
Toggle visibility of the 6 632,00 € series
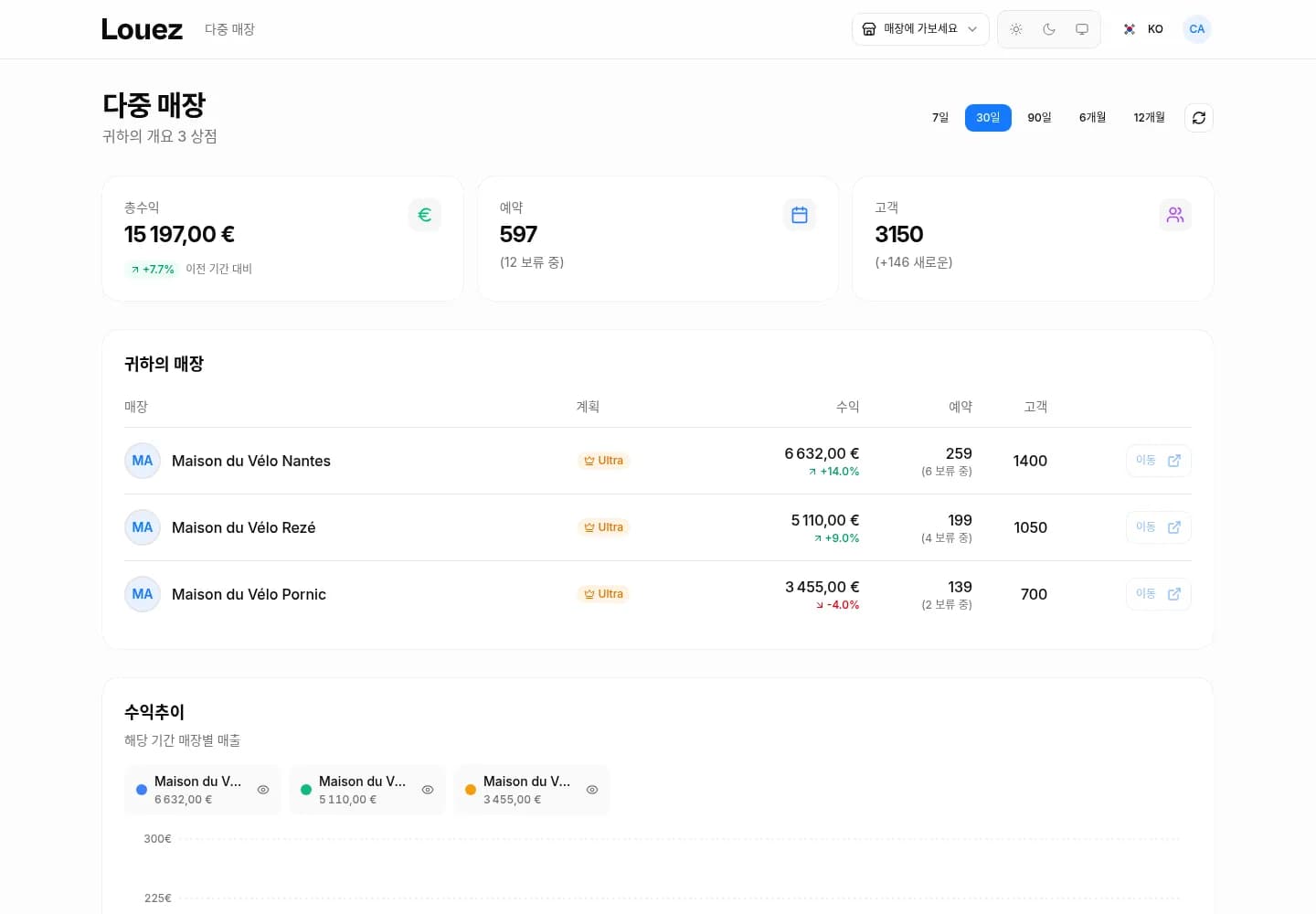(x=263, y=790)
